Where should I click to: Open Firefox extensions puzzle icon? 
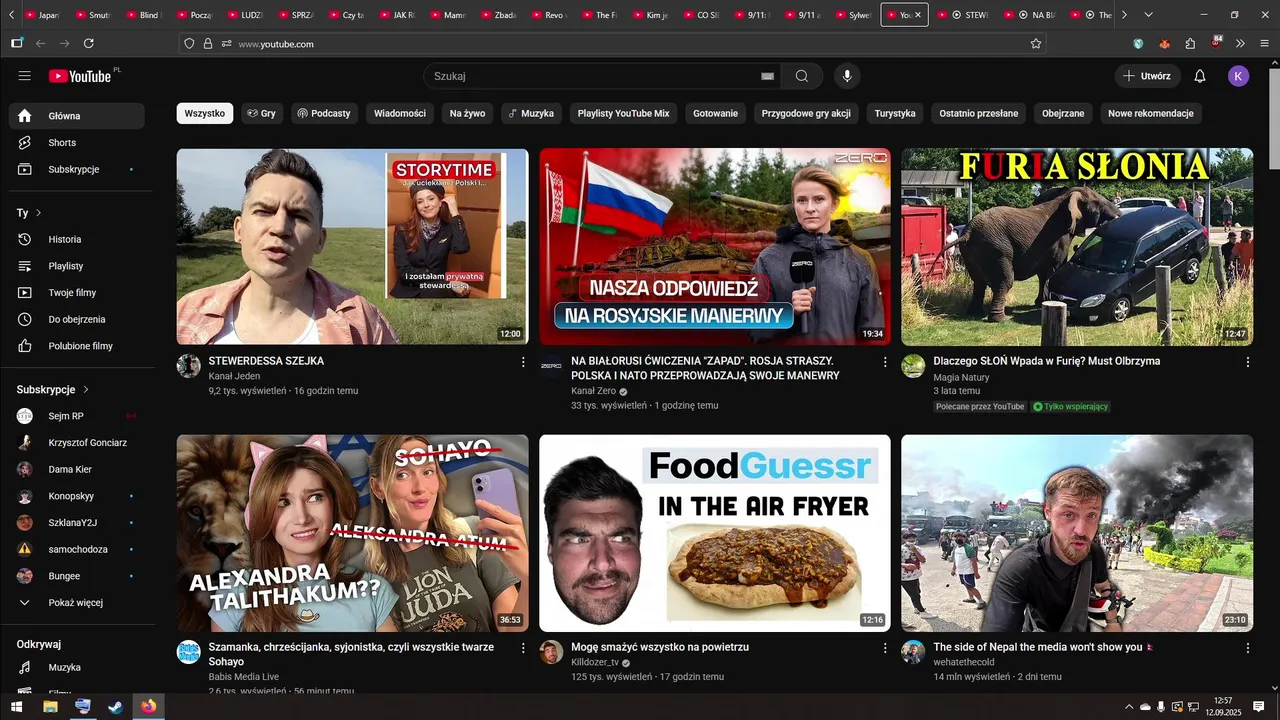coord(1190,43)
